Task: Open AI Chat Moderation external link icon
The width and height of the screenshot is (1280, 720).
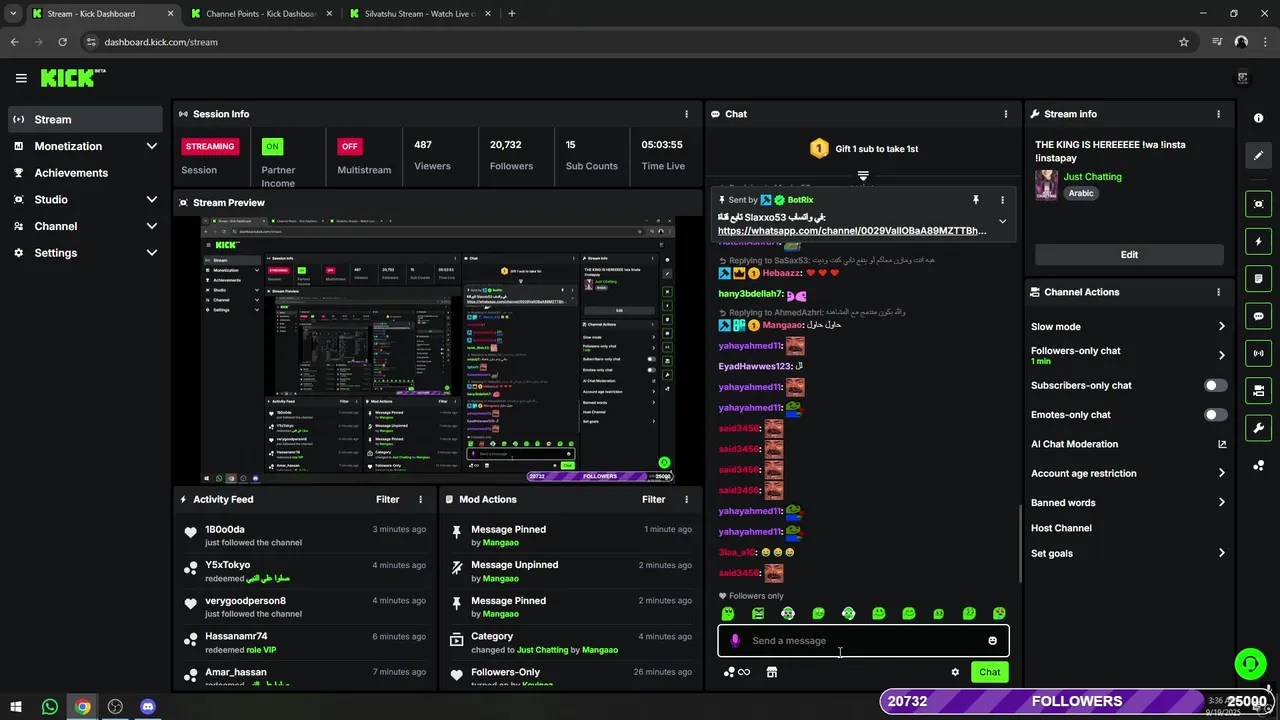Action: 1221,444
